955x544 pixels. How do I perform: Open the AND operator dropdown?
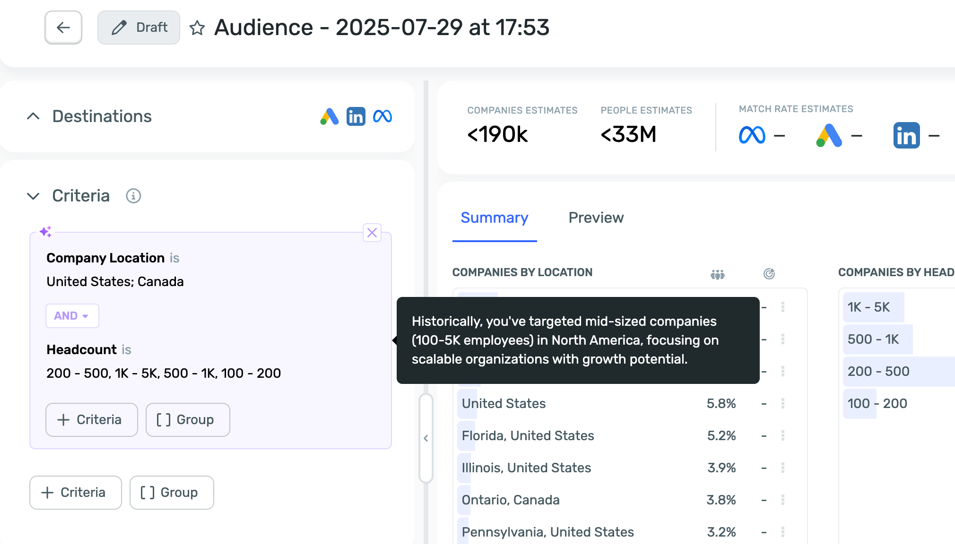pyautogui.click(x=72, y=316)
